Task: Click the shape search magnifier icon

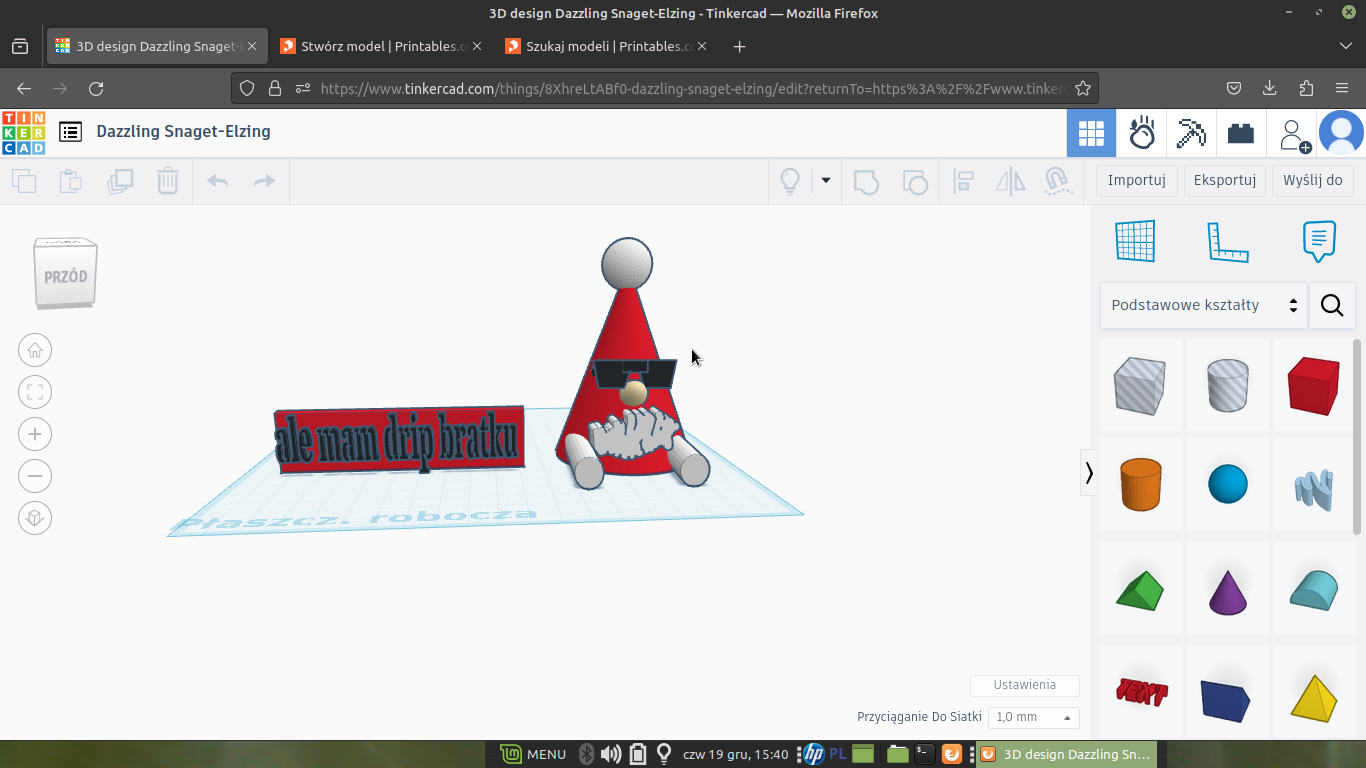Action: [1332, 305]
